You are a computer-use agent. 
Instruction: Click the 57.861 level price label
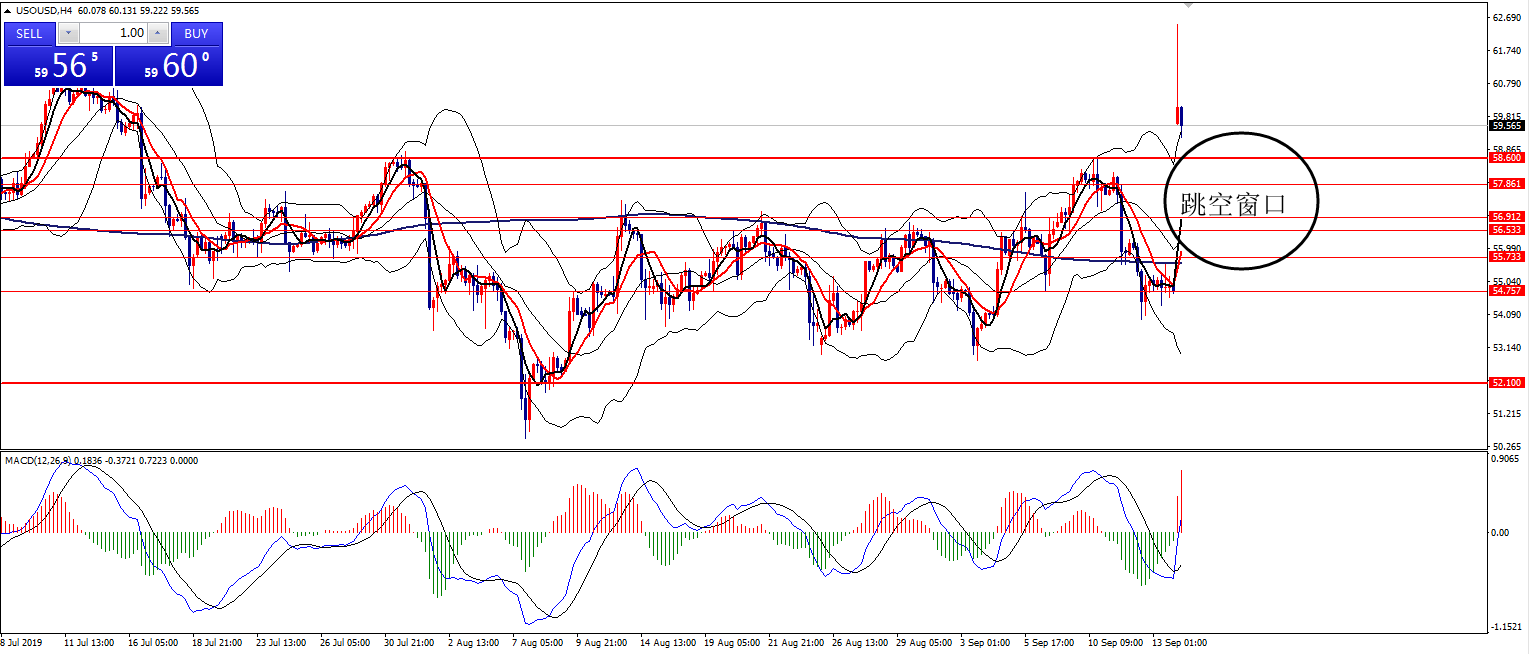pyautogui.click(x=1507, y=184)
